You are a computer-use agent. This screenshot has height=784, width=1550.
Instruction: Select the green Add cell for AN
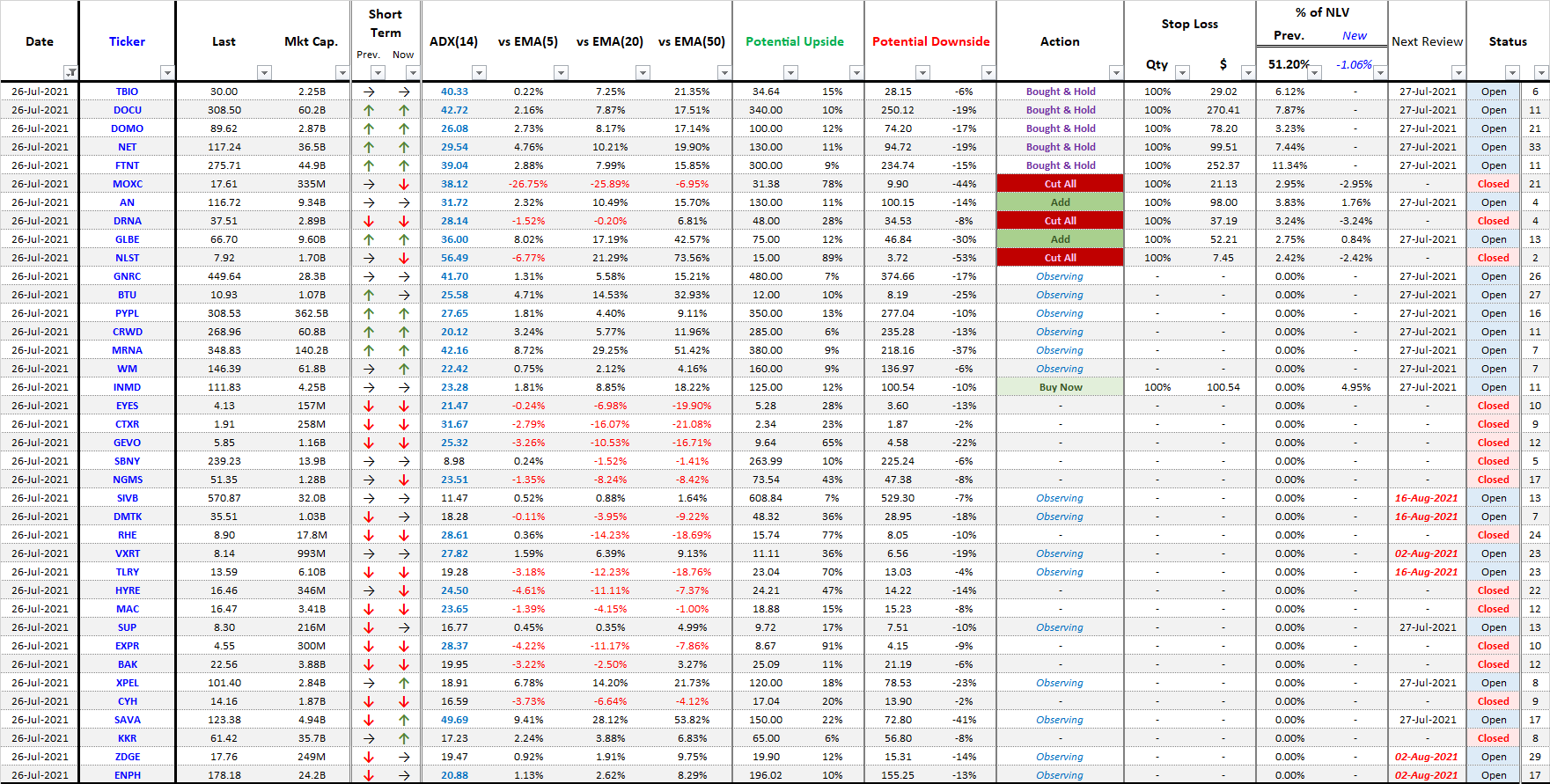[x=1060, y=202]
